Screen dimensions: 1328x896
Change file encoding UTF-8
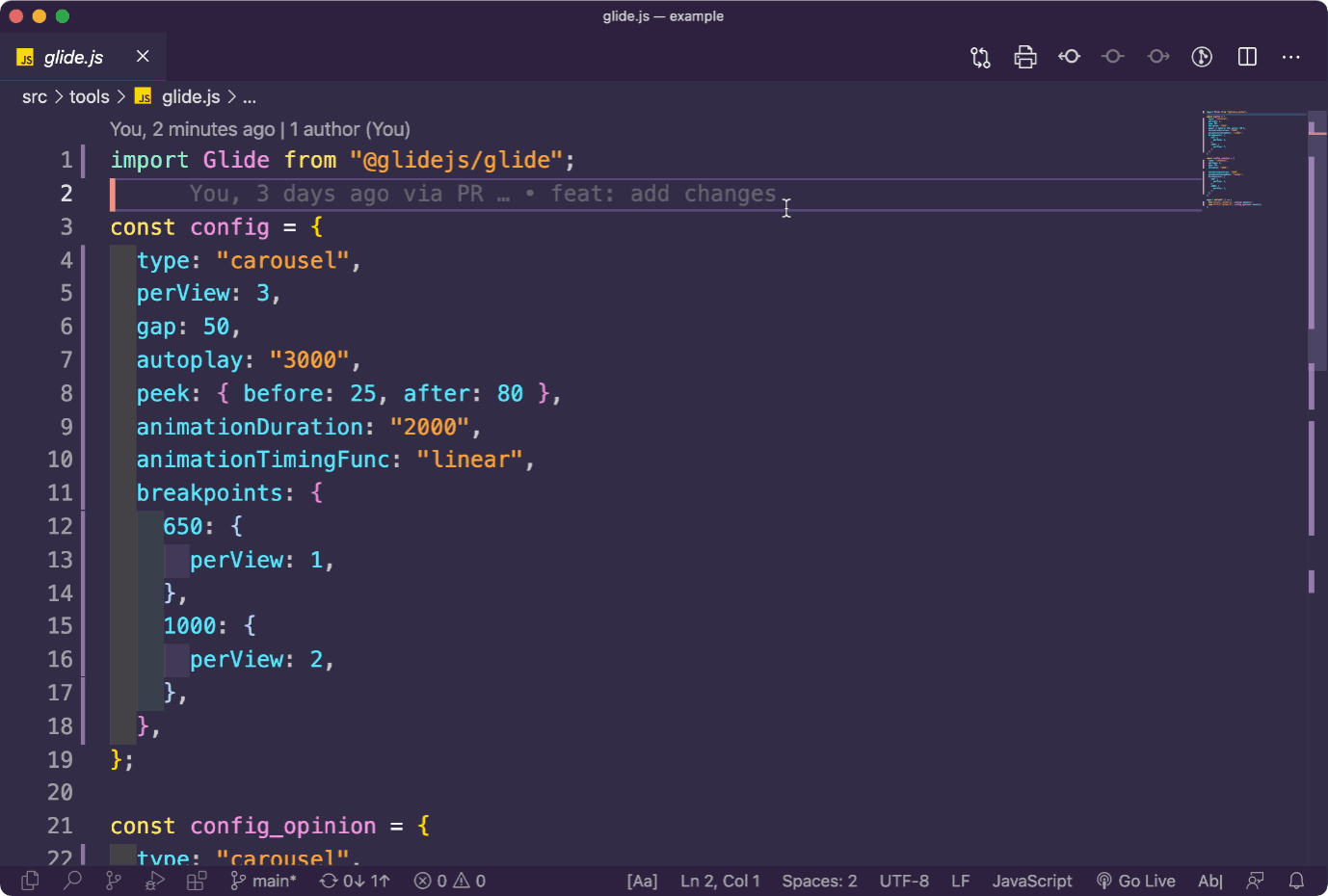(904, 881)
